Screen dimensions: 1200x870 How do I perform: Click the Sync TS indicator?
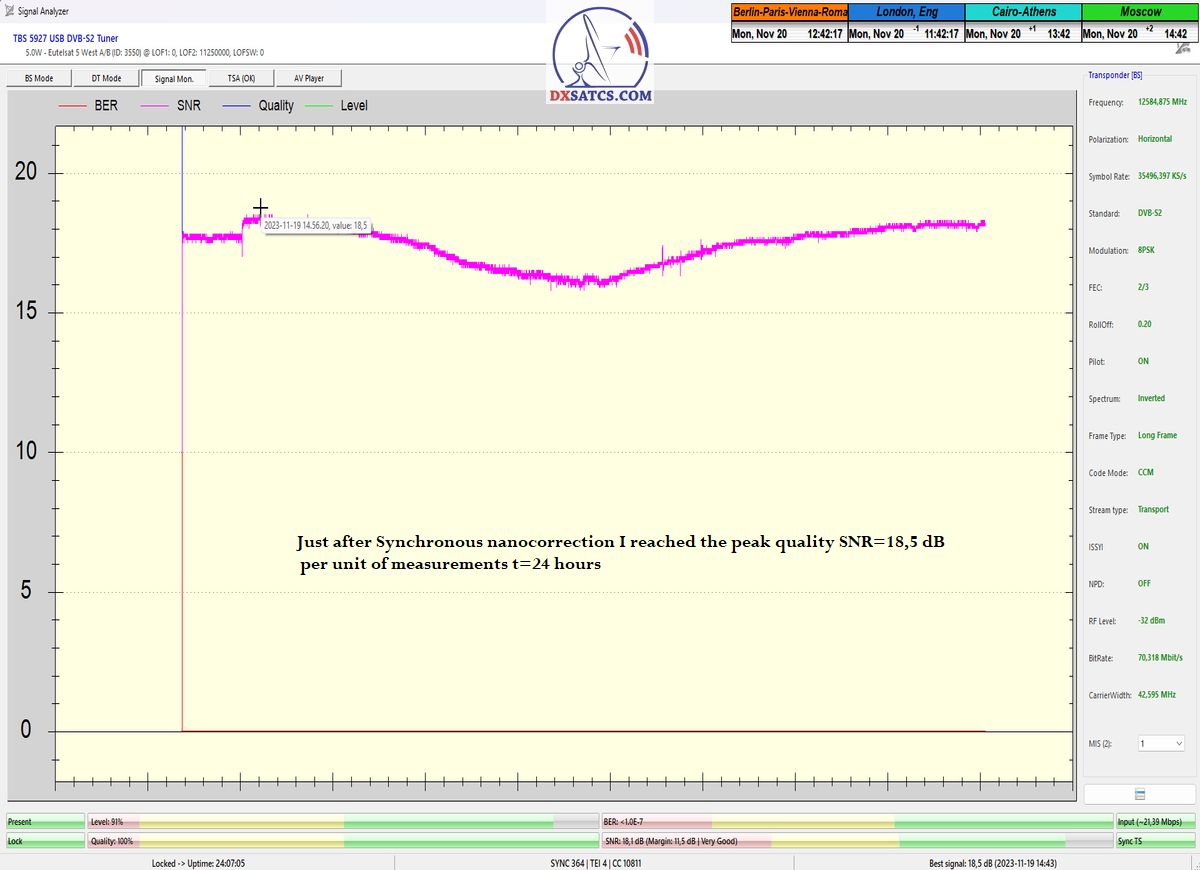click(1155, 841)
